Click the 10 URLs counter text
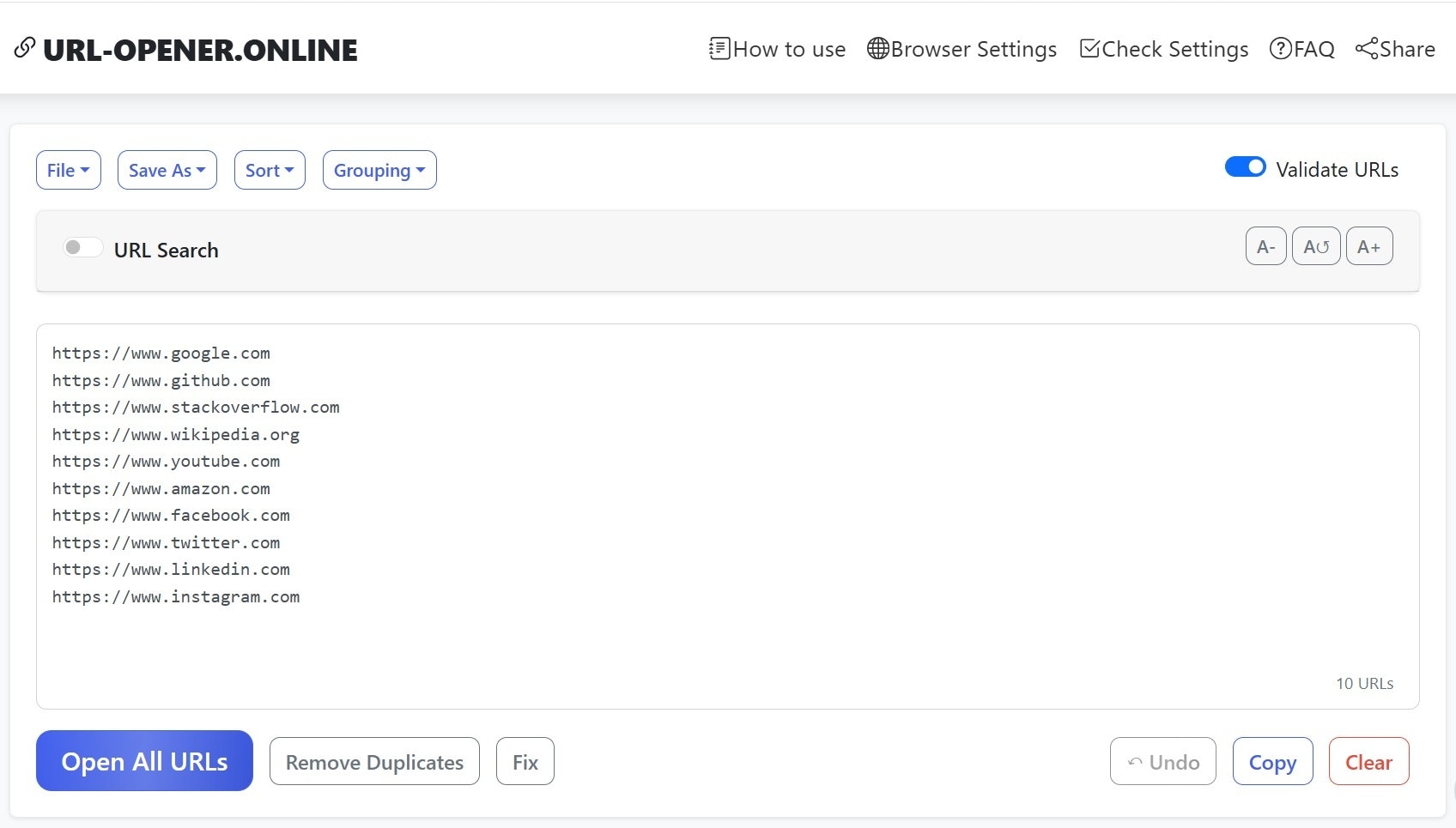The width and height of the screenshot is (1456, 828). 1364,684
